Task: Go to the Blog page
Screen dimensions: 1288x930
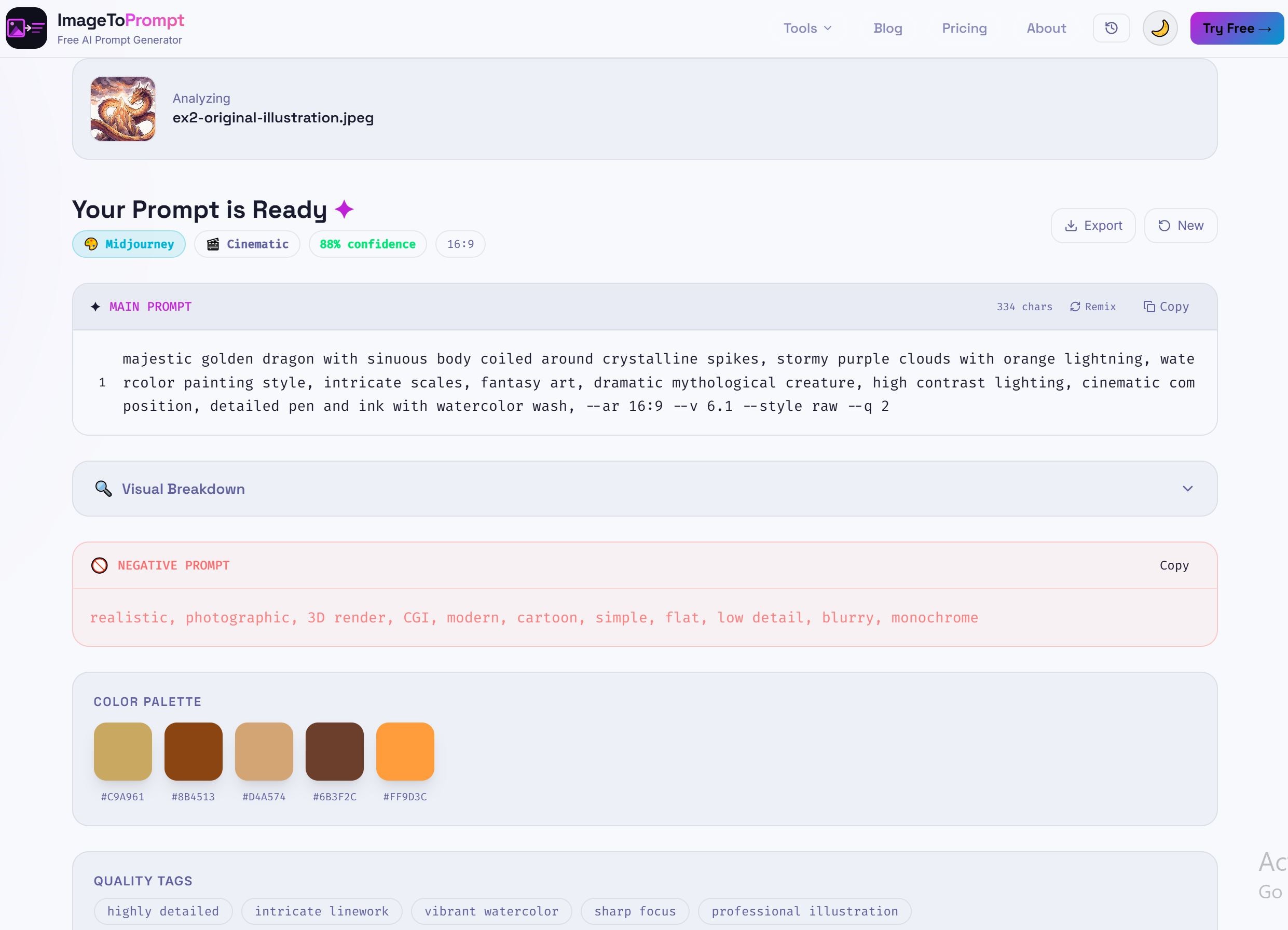Action: pyautogui.click(x=887, y=28)
